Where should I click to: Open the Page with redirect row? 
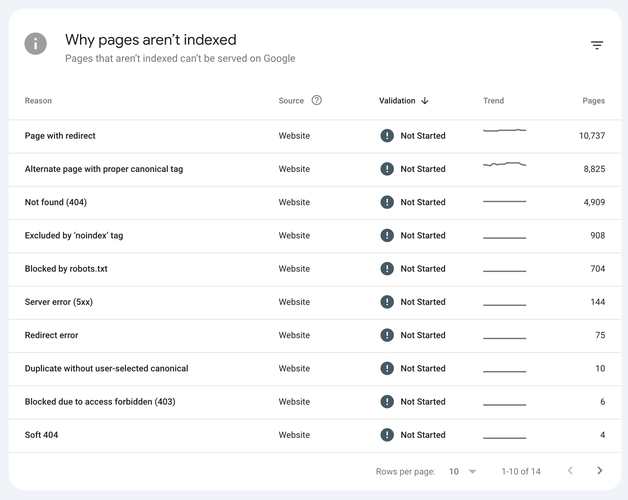pos(60,136)
